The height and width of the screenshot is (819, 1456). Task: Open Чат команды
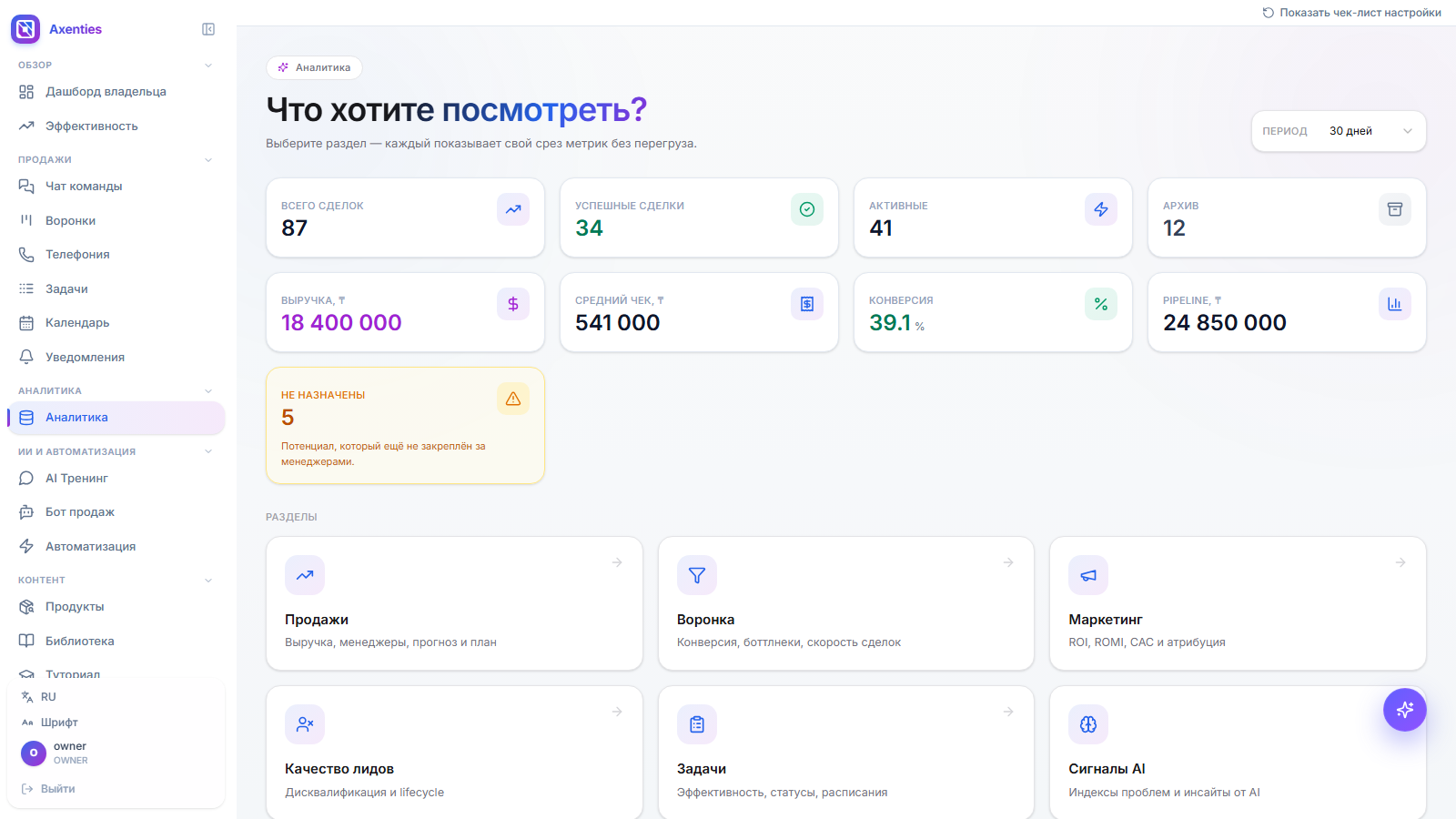click(x=116, y=187)
